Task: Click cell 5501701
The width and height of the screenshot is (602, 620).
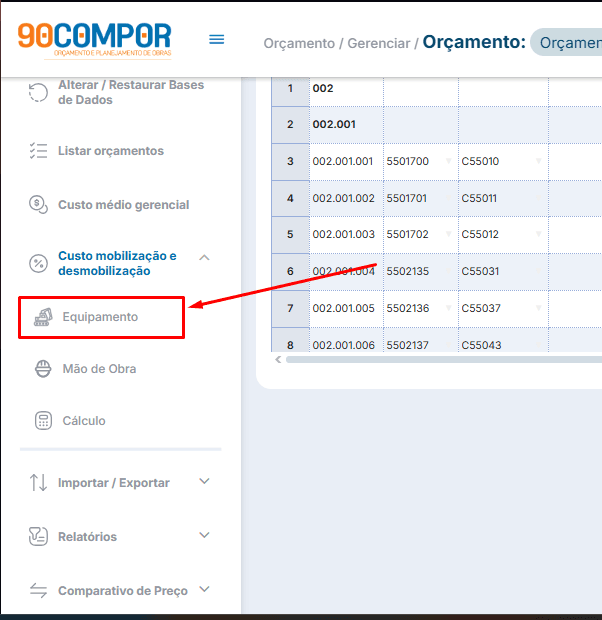Action: (x=421, y=198)
